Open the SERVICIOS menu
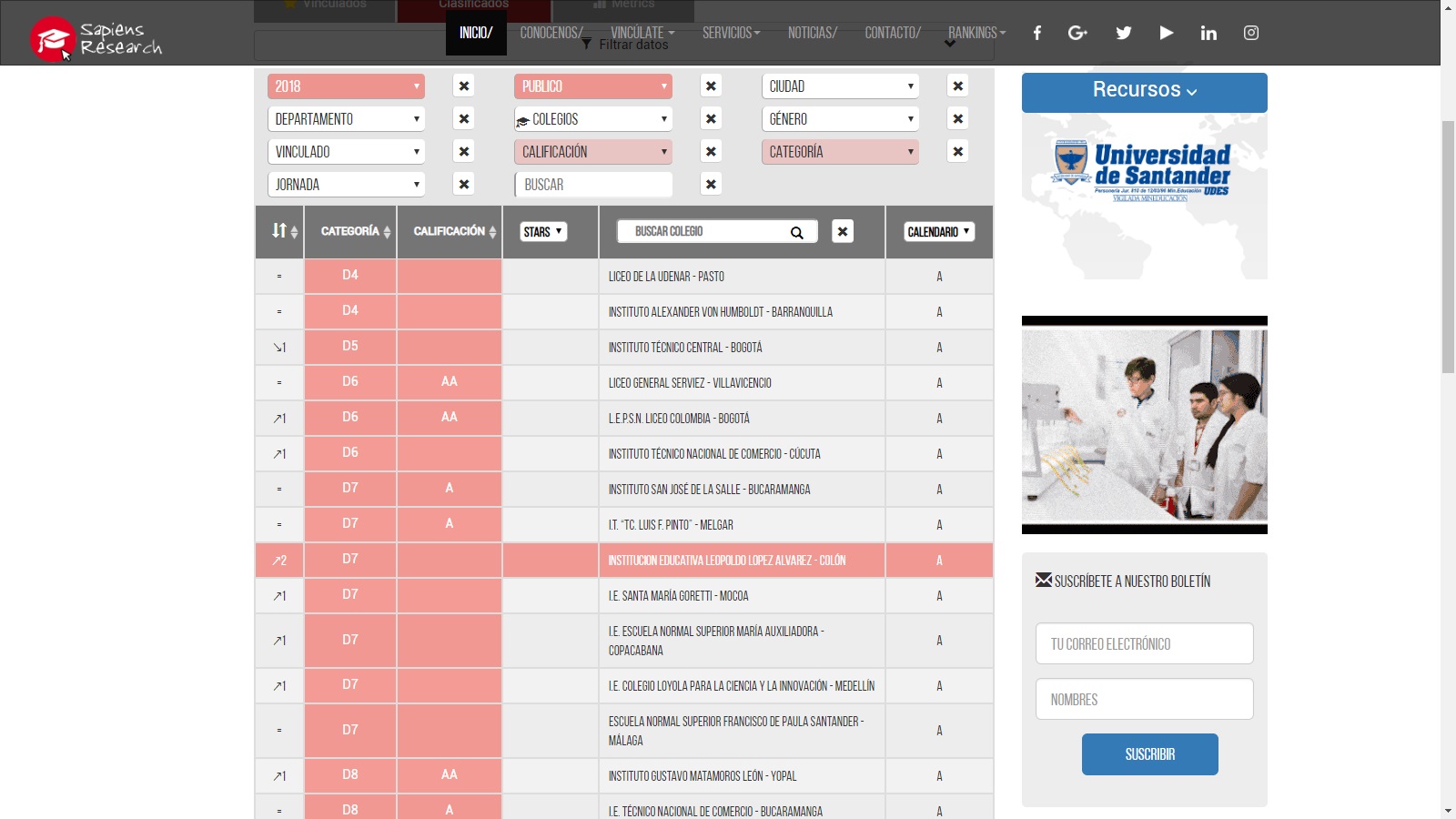The height and width of the screenshot is (819, 1456). (x=731, y=33)
